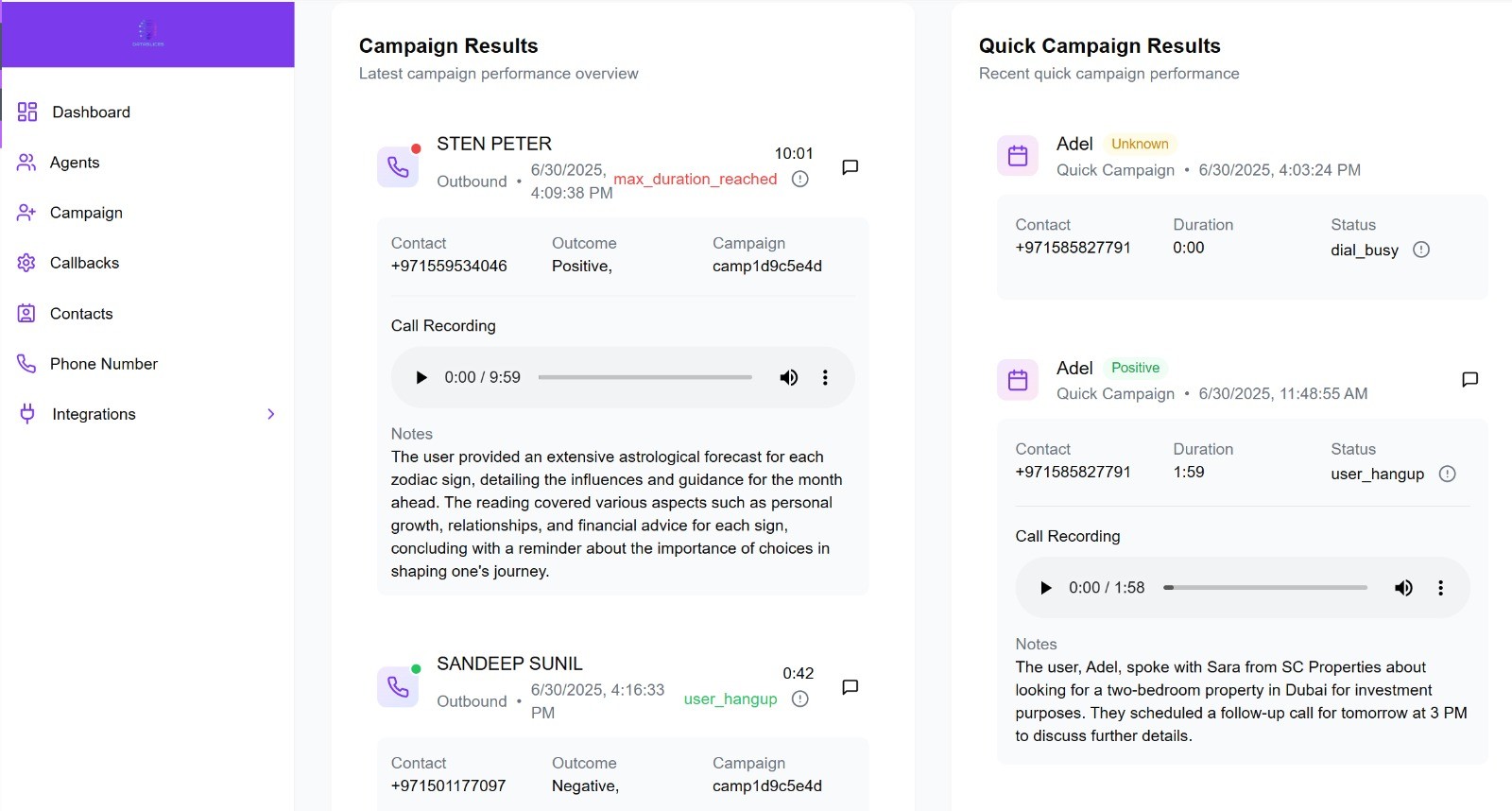Click the Quick Campaign Results heading
Image resolution: width=1512 pixels, height=811 pixels.
pyautogui.click(x=1100, y=45)
